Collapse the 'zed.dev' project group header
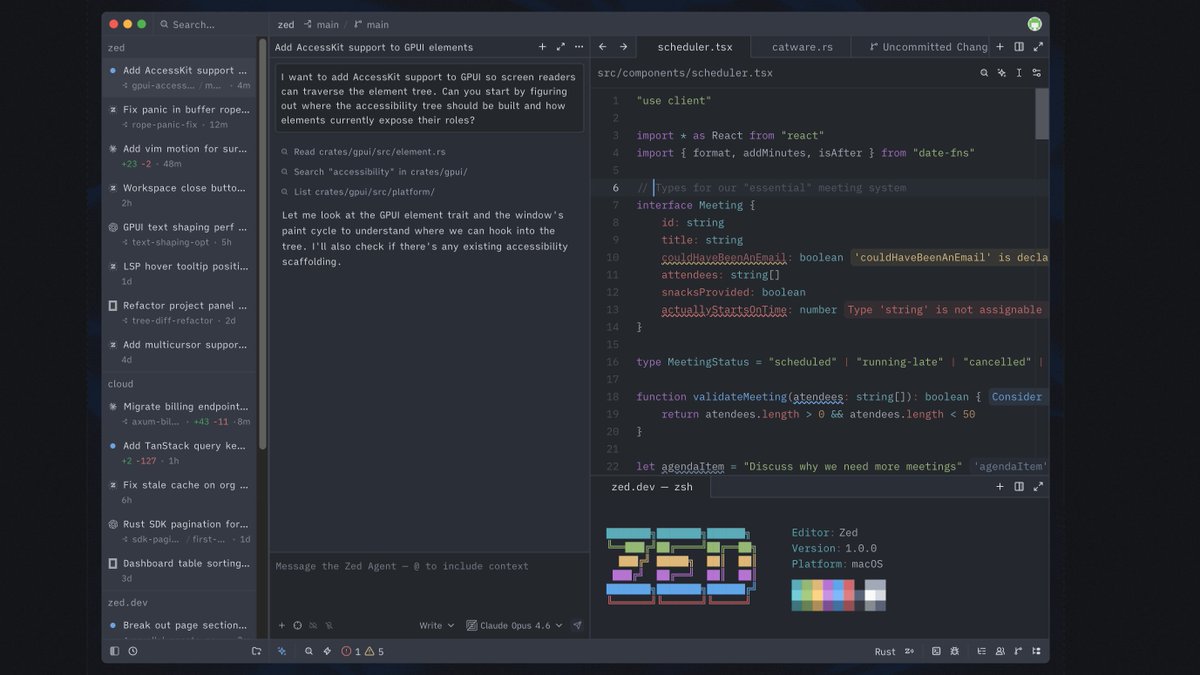The height and width of the screenshot is (675, 1200). (179, 603)
